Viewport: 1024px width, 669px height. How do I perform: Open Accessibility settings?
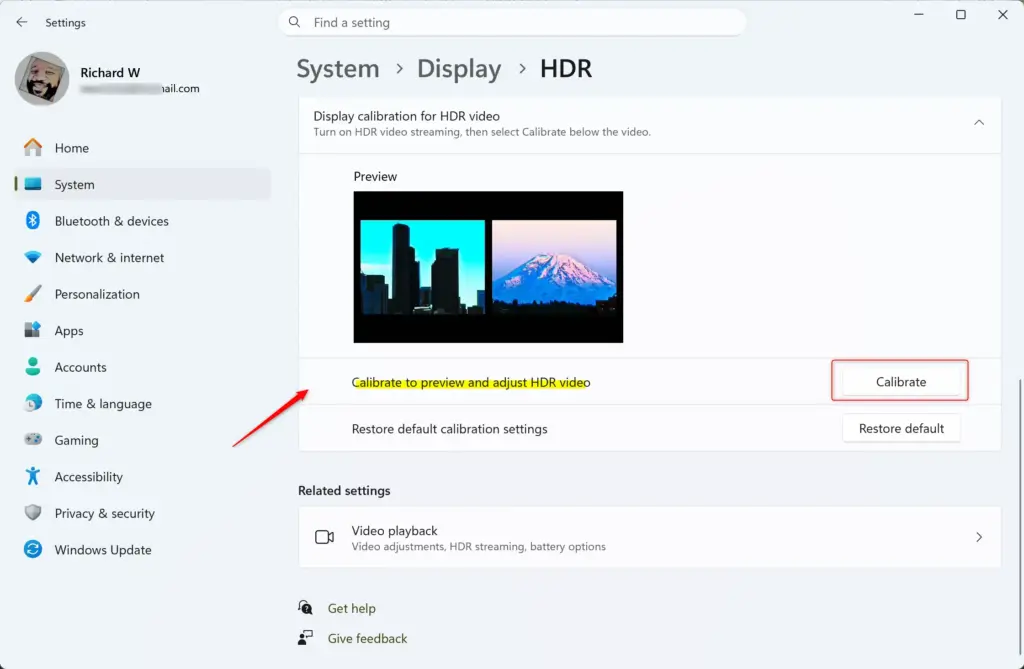(142, 477)
